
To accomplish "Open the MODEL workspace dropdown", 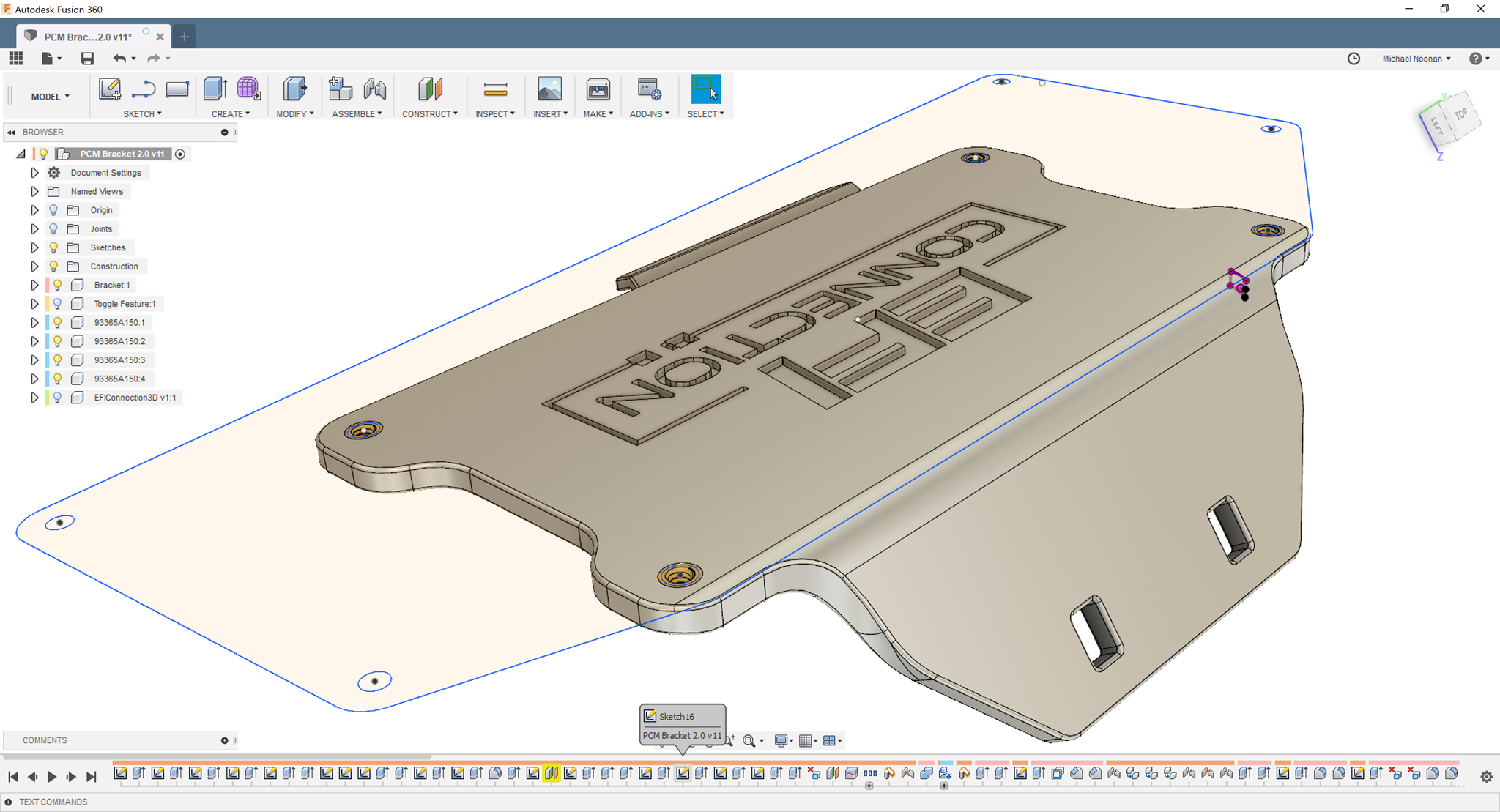I will [51, 96].
